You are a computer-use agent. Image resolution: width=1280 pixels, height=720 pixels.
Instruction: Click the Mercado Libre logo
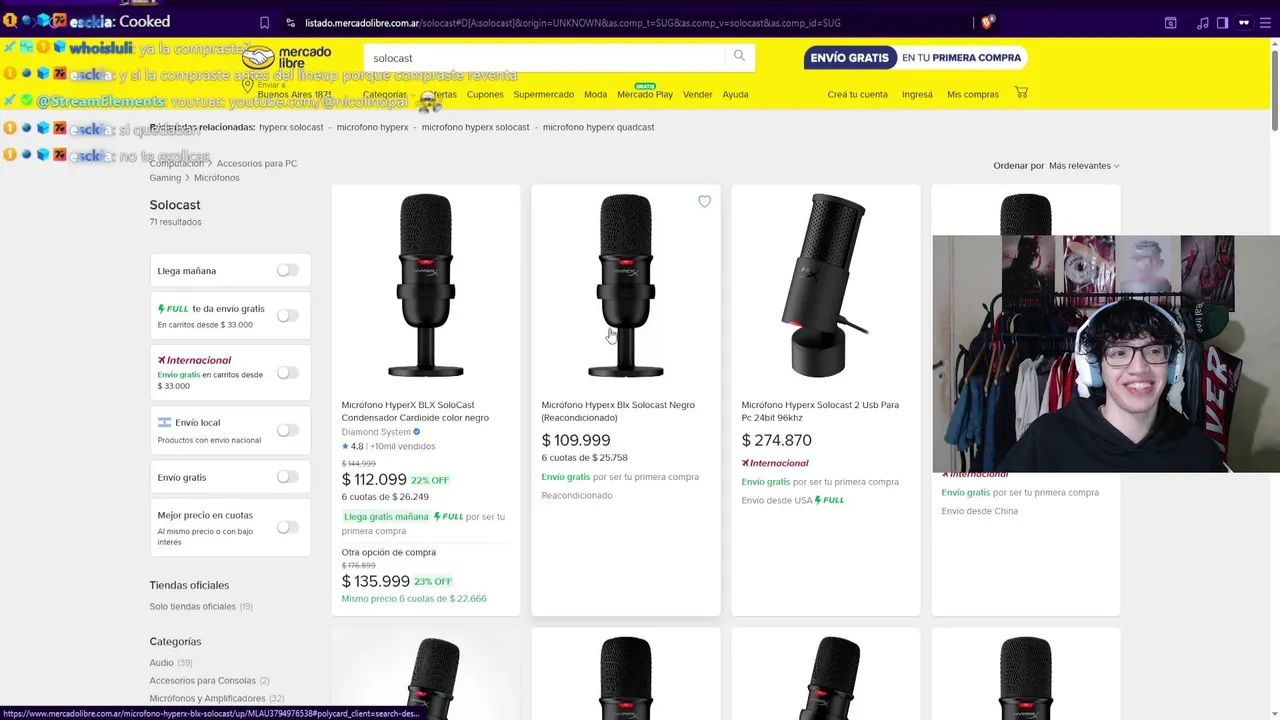[287, 58]
